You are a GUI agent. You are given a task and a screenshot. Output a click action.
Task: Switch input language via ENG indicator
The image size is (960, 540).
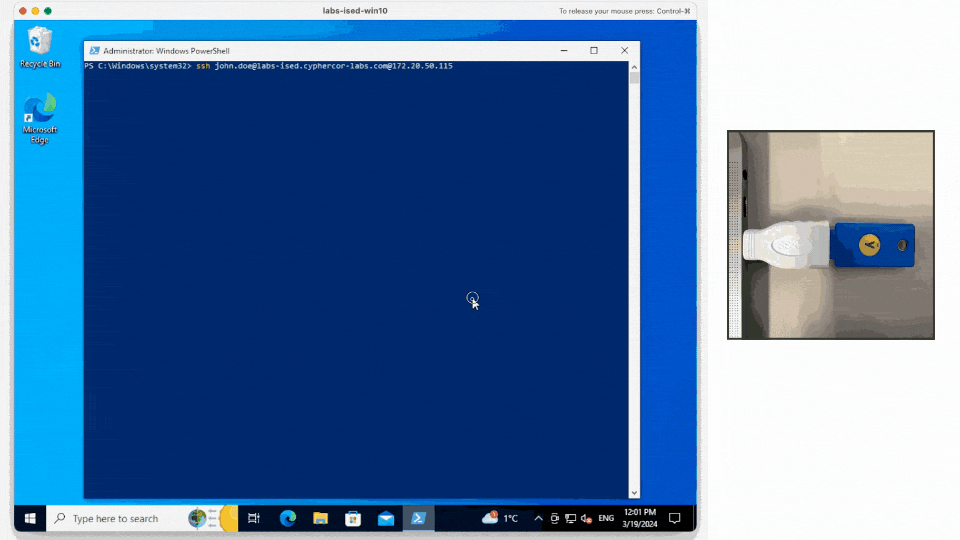(x=606, y=518)
